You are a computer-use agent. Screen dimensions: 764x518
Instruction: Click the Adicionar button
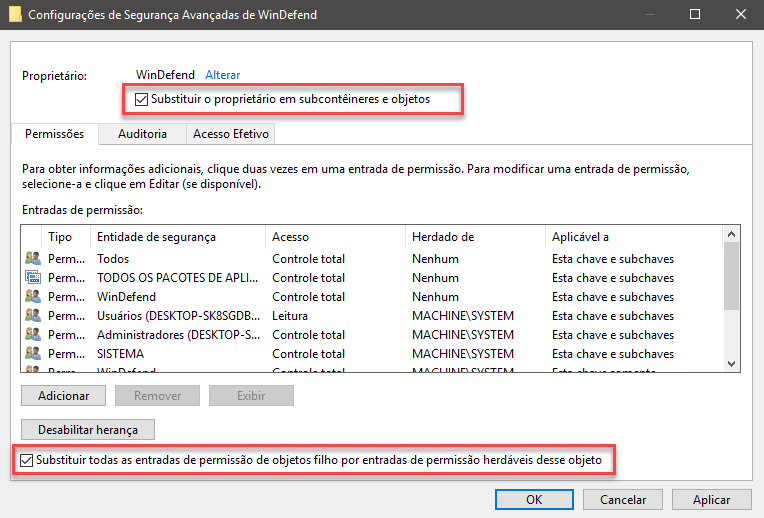pos(63,396)
